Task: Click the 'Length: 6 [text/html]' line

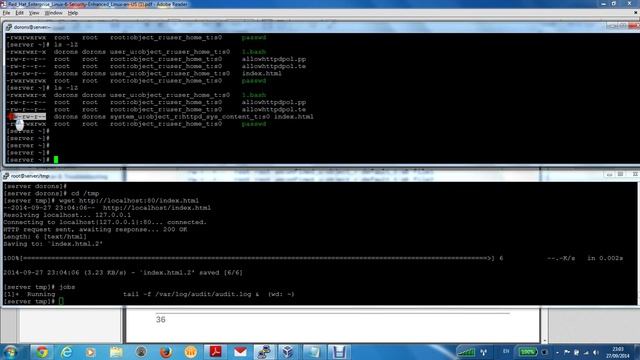Action: coord(45,237)
